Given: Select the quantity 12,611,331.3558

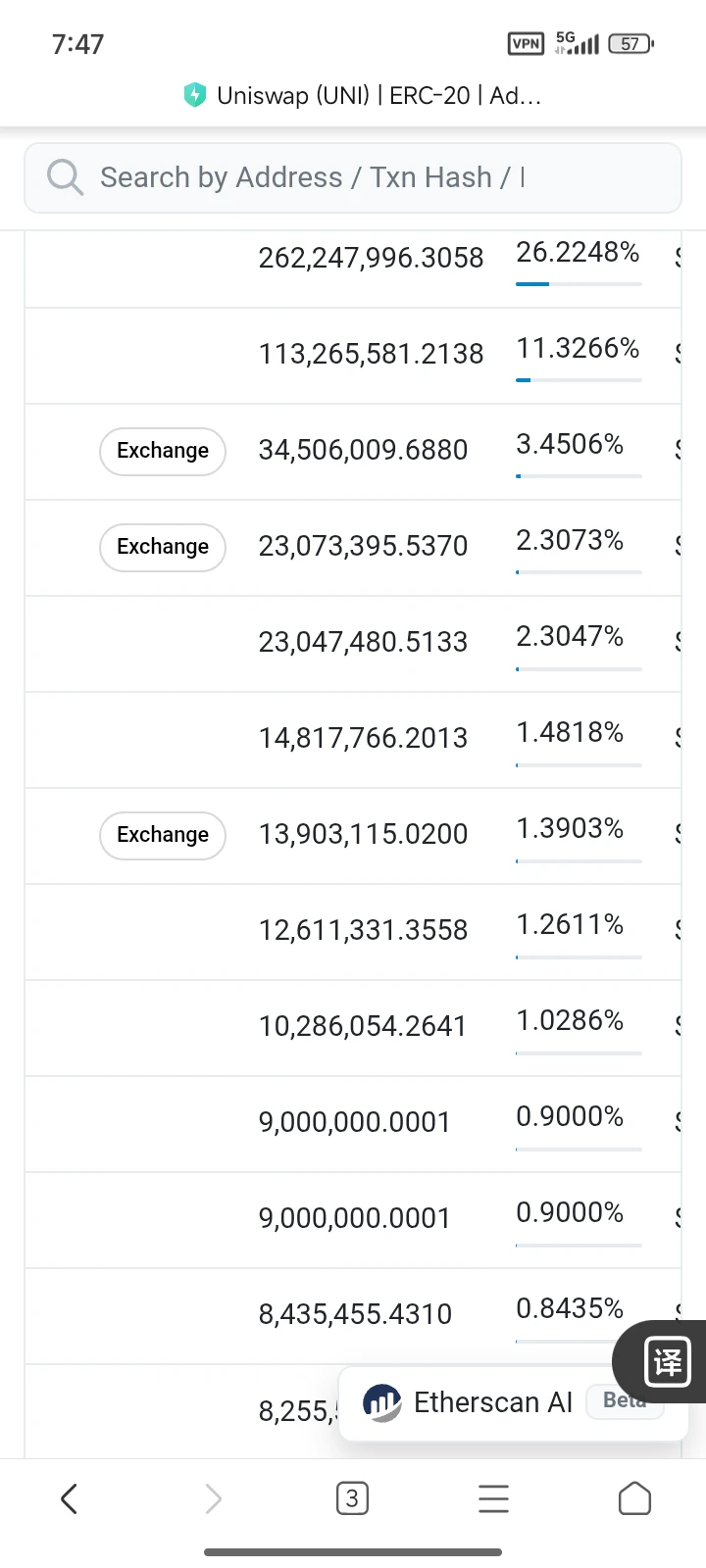Looking at the screenshot, I should click(x=363, y=930).
